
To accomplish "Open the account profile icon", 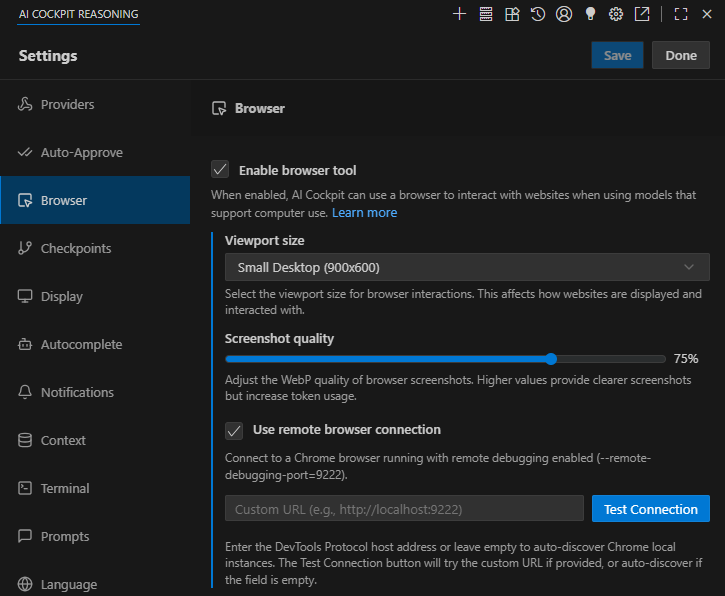I will click(564, 14).
